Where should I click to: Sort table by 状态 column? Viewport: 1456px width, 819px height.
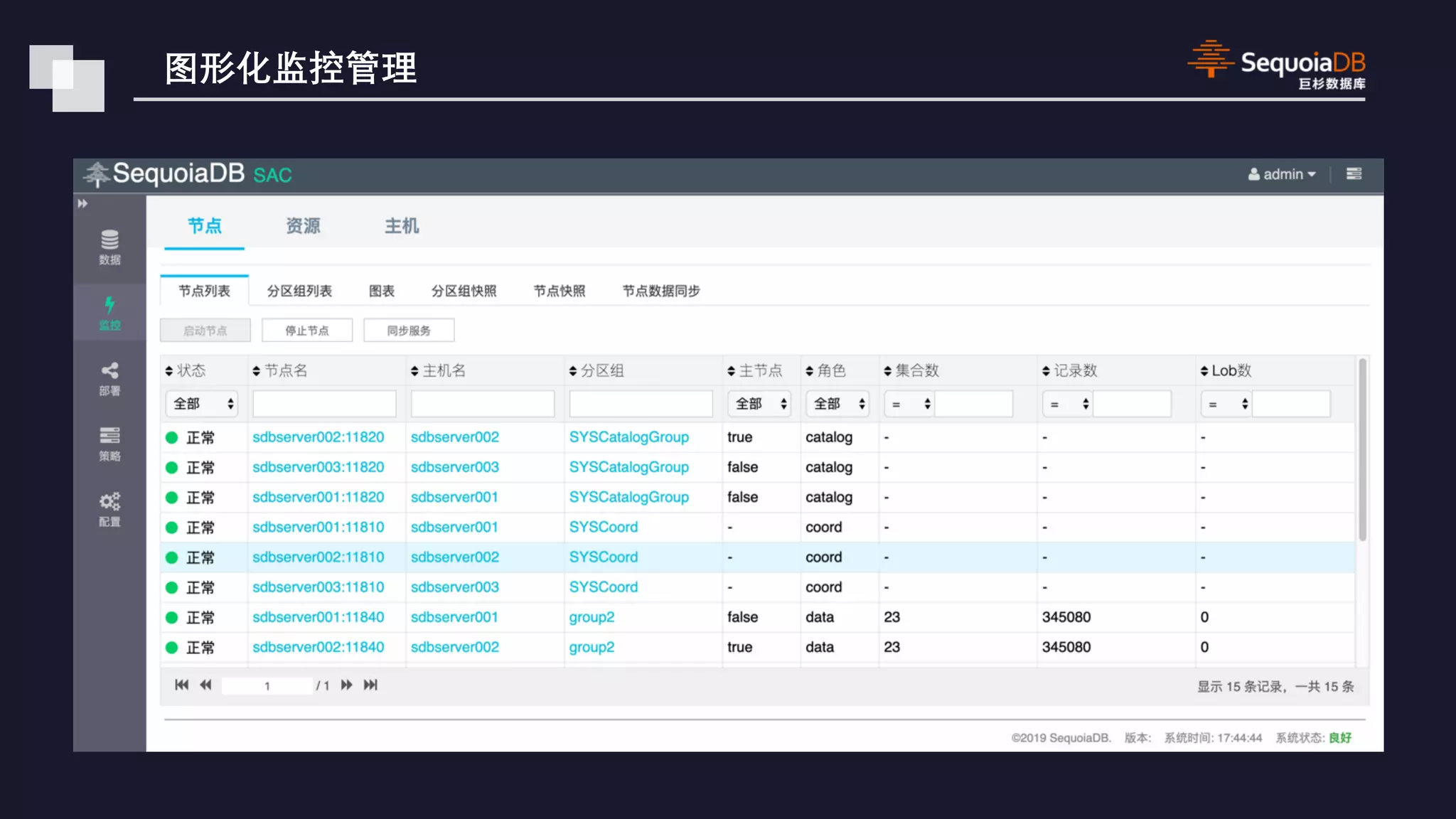point(186,371)
